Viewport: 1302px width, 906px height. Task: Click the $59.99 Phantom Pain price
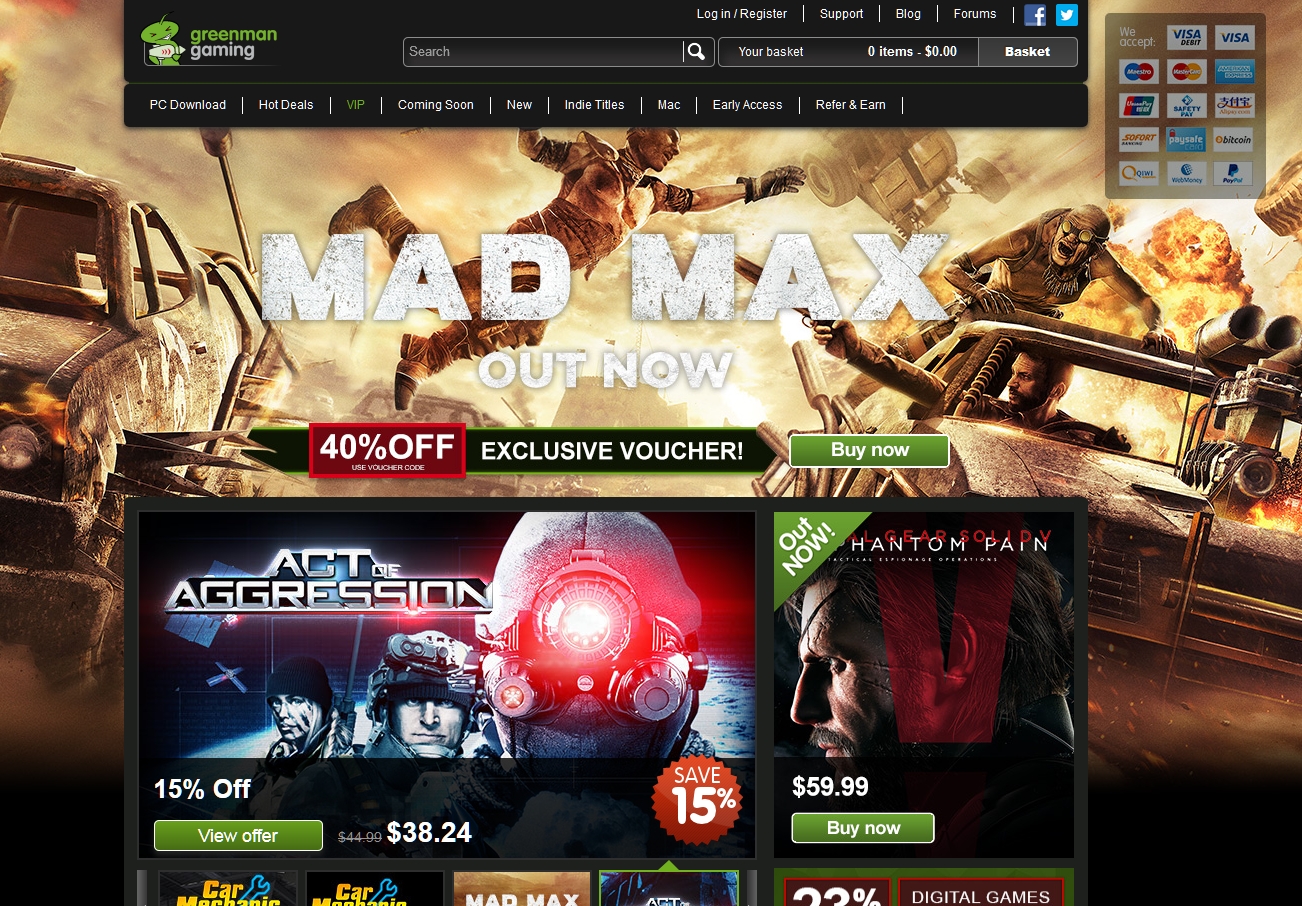(x=830, y=787)
